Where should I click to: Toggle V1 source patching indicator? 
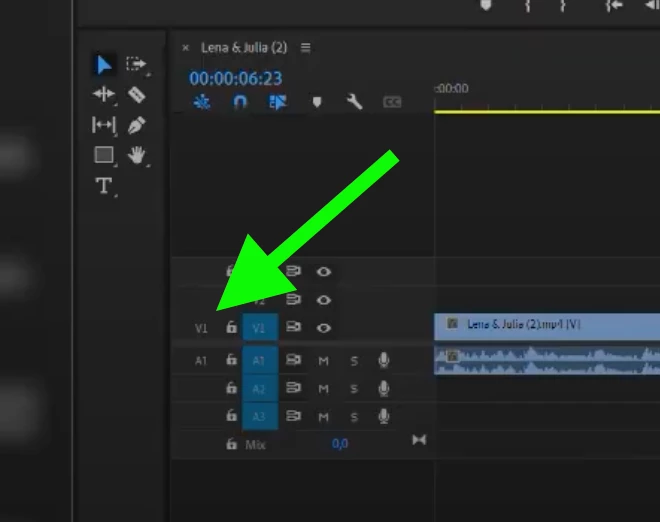click(x=201, y=328)
